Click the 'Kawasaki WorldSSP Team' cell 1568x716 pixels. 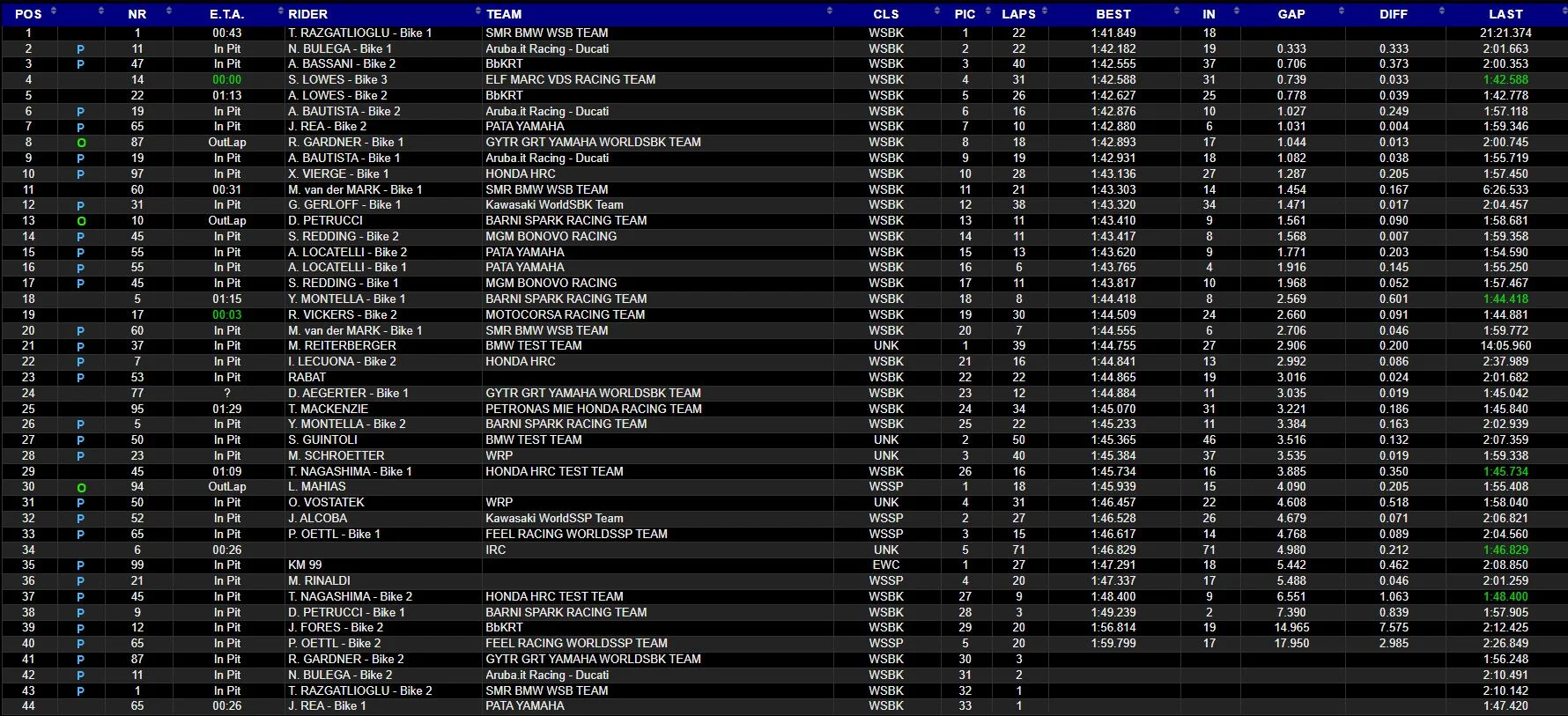tap(554, 518)
